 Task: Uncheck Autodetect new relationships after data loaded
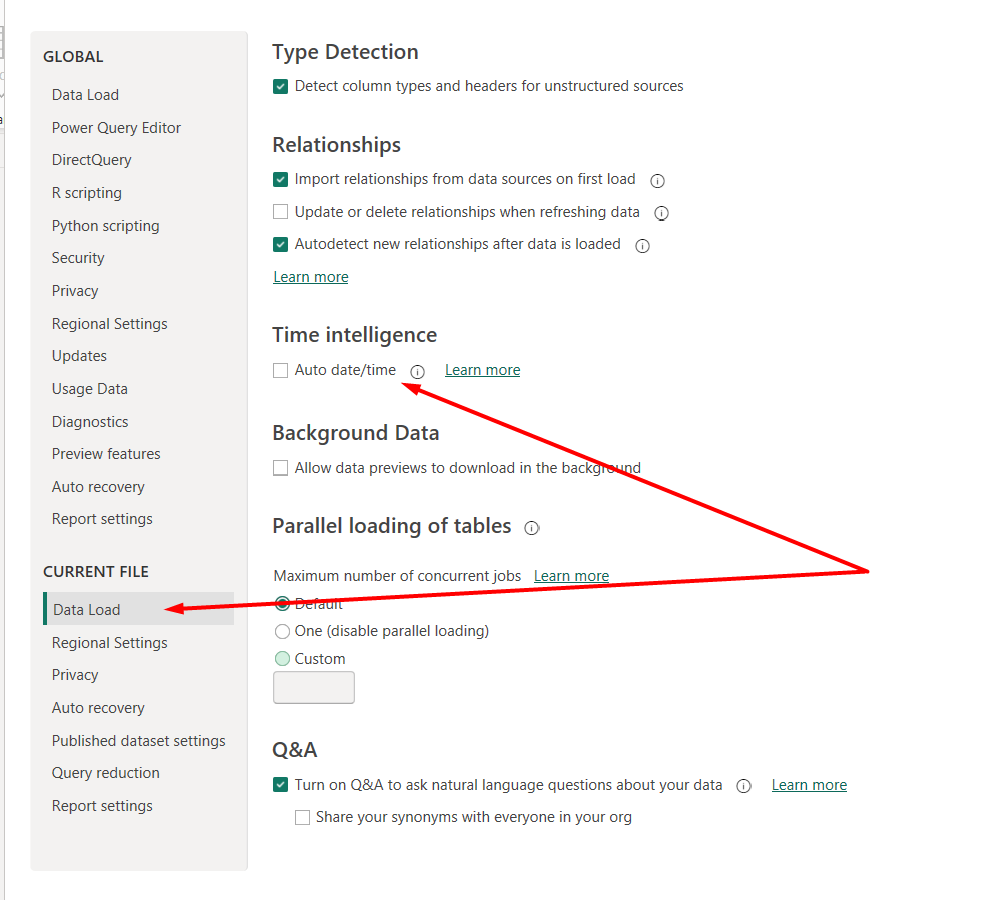click(280, 244)
